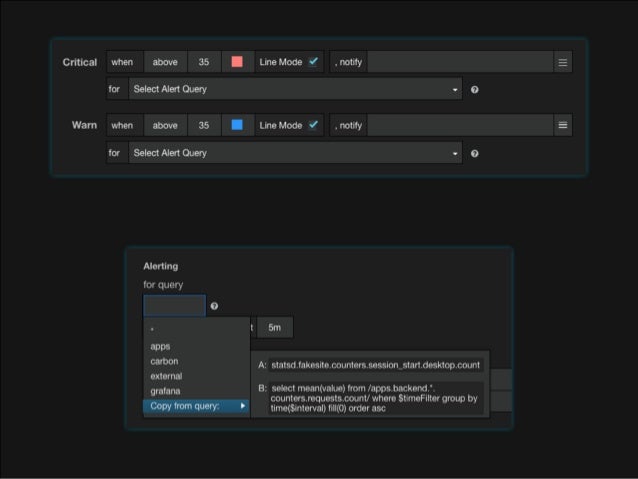Image resolution: width=638 pixels, height=479 pixels.
Task: Open Critical Select Alert Query dropdown
Action: pos(295,89)
